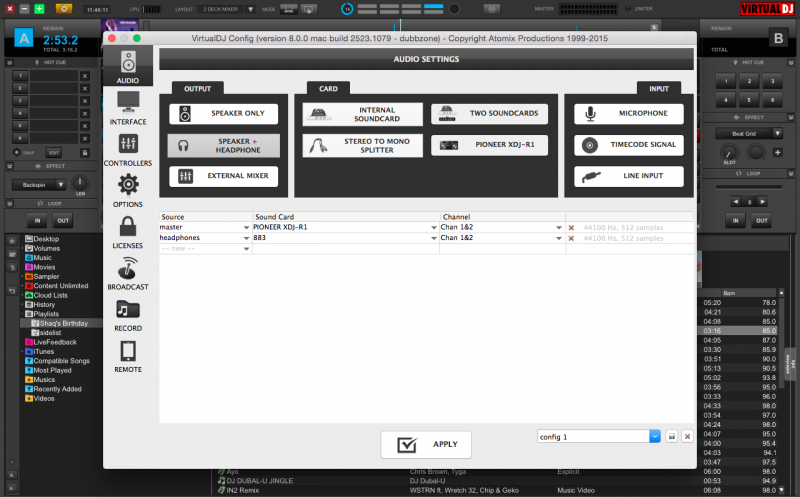Select Speaker Only output mode
The height and width of the screenshot is (497, 800).
(x=223, y=114)
